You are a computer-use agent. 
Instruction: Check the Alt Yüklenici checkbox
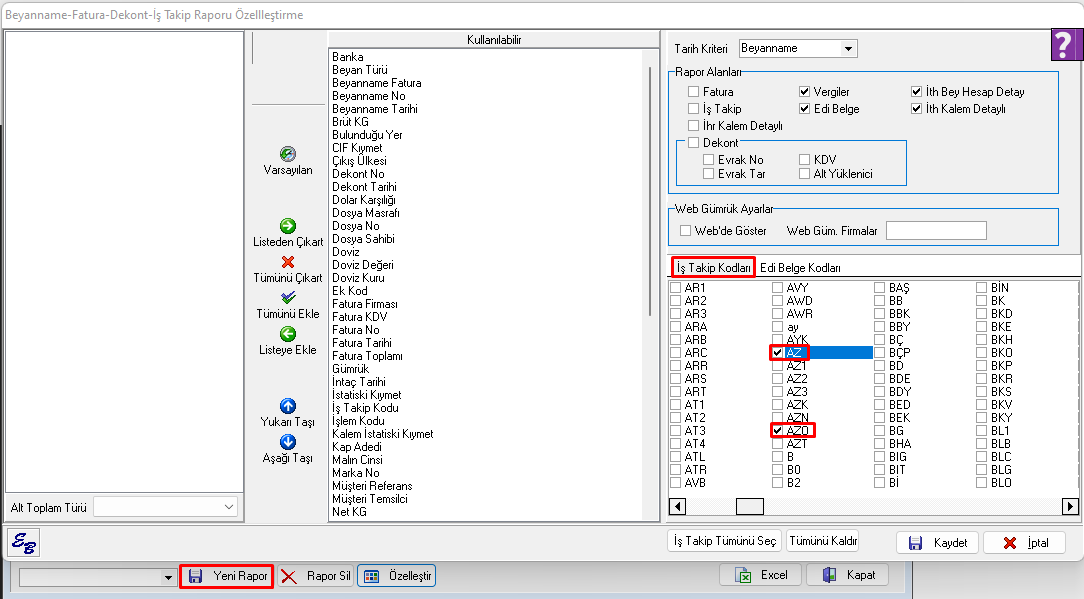click(804, 174)
